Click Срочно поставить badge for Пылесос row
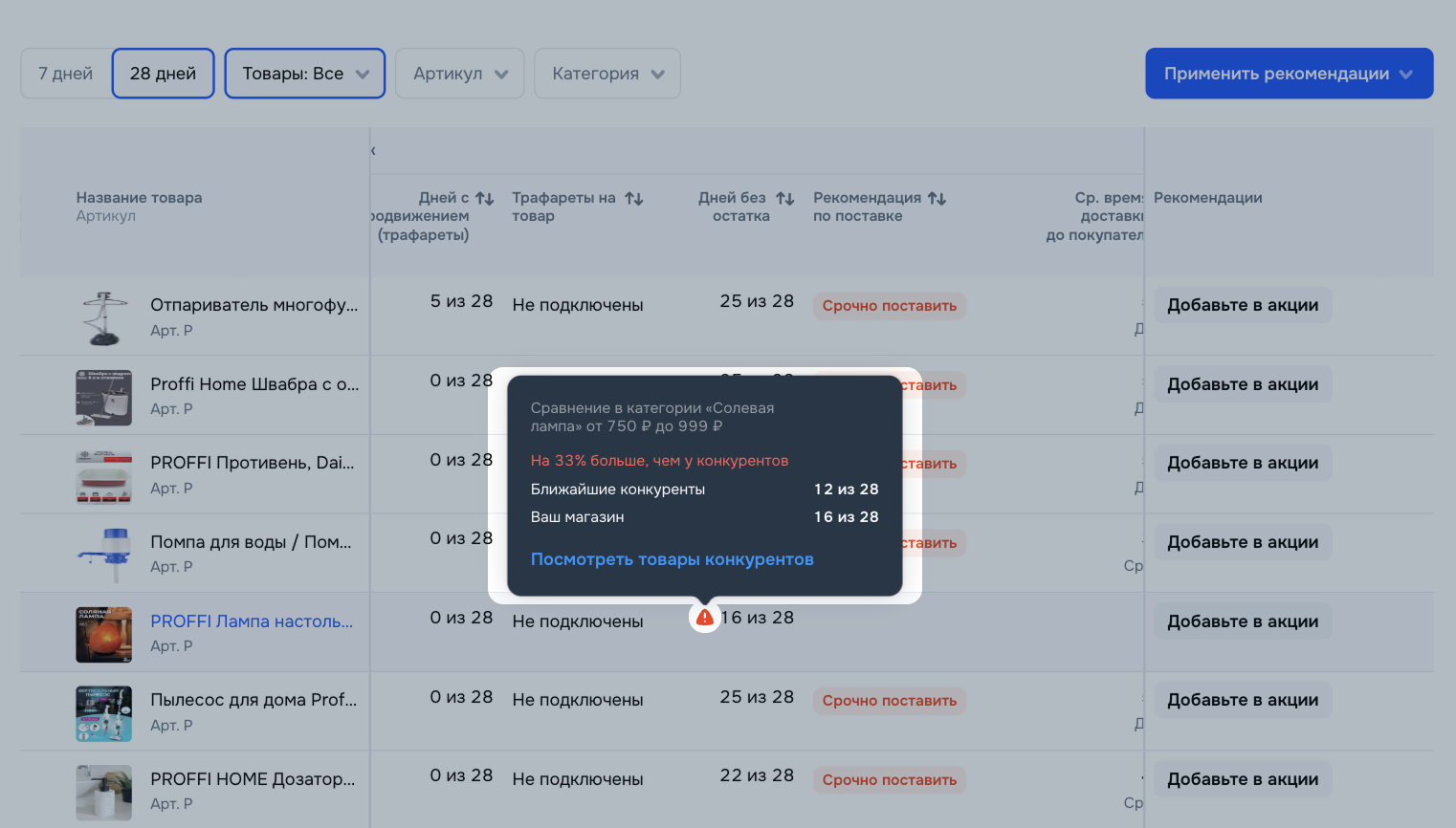The height and width of the screenshot is (828, 1456). coord(889,701)
